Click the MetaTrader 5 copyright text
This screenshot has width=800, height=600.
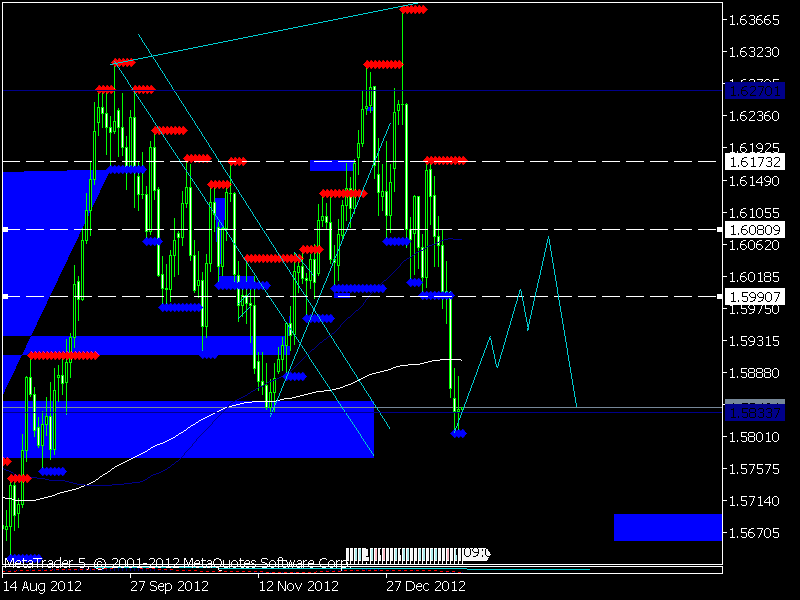[177, 563]
